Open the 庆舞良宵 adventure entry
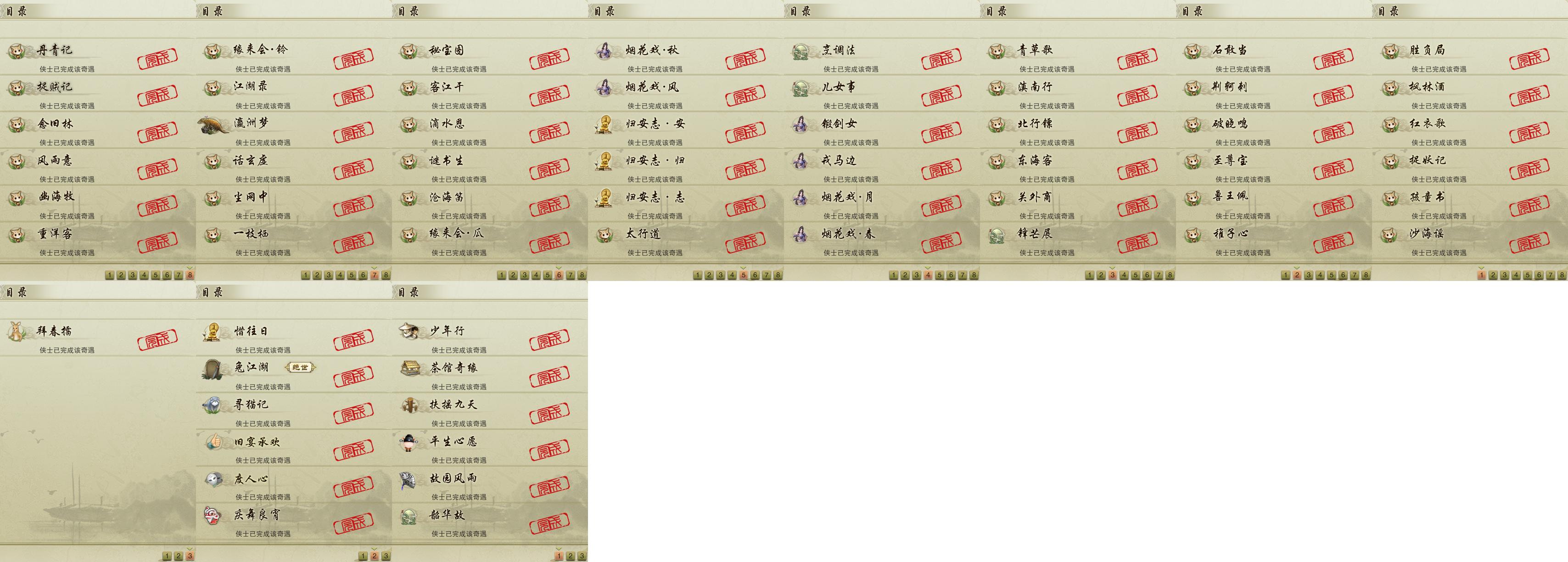Viewport: 1568px width, 562px height. [x=294, y=521]
